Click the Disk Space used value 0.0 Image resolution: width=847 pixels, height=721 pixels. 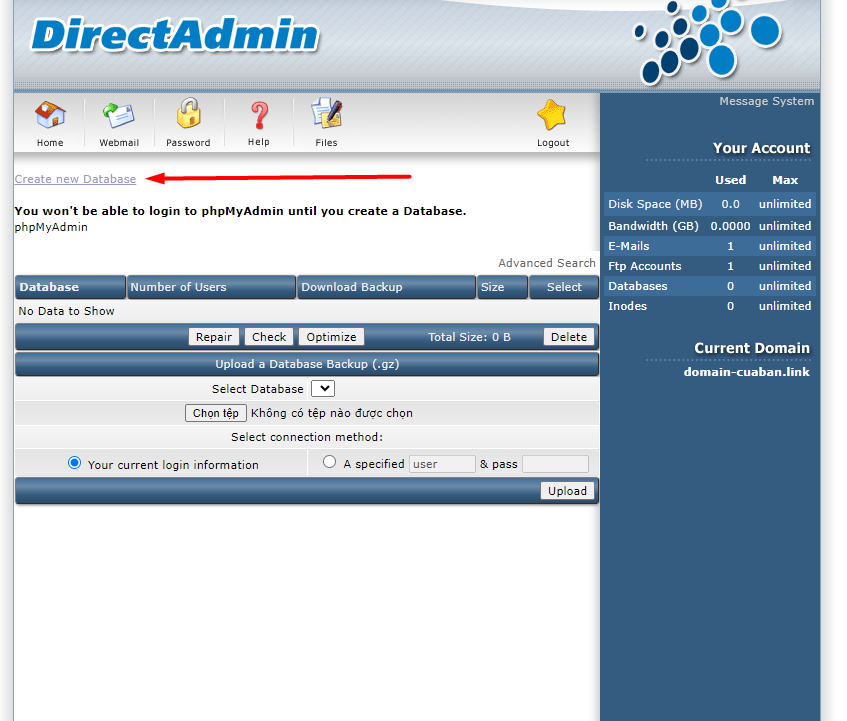pyautogui.click(x=730, y=204)
